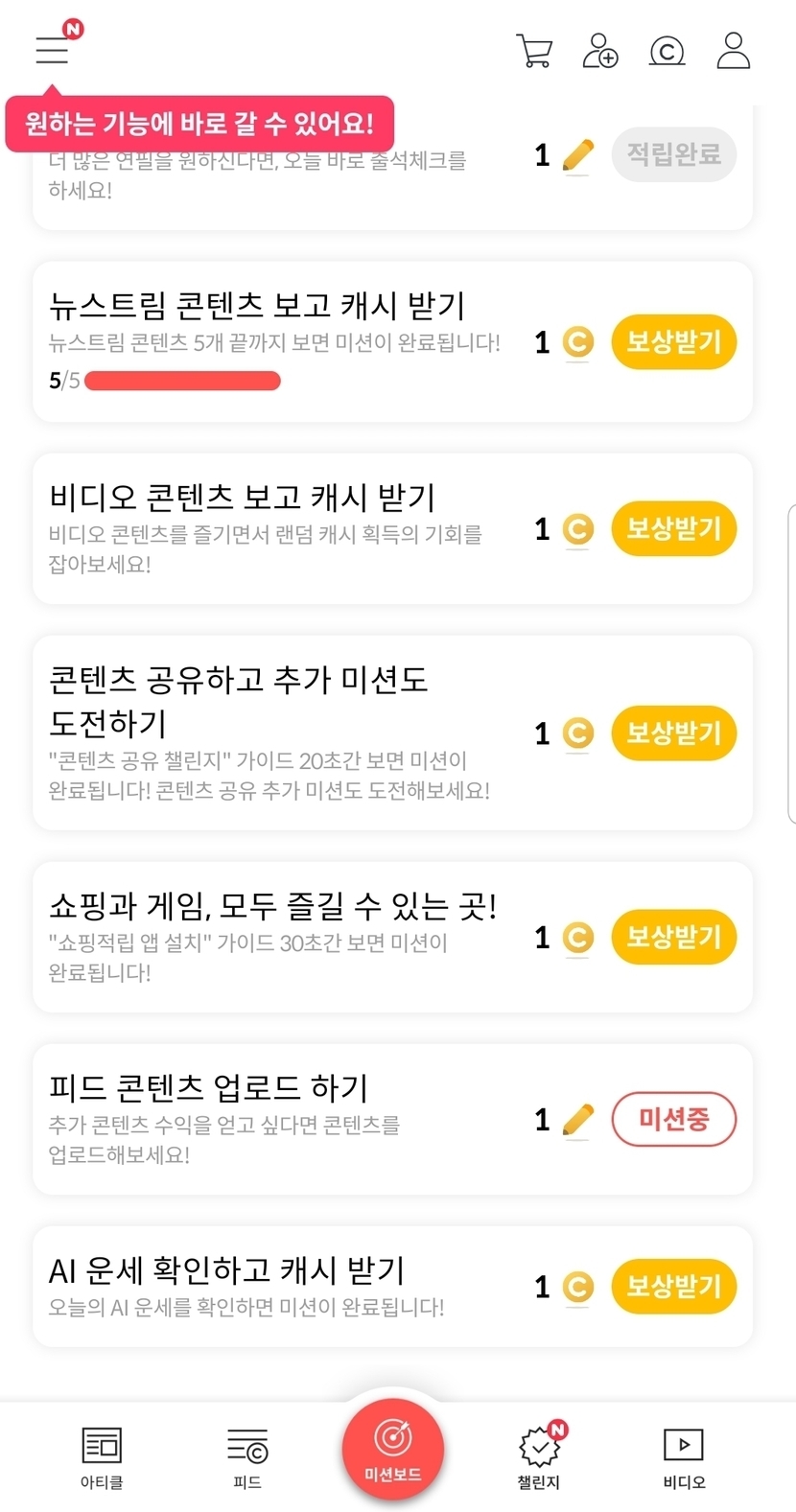Viewport: 796px width, 1512px height.
Task: Tap 미션중 button on Feed upload mission
Action: [673, 1120]
